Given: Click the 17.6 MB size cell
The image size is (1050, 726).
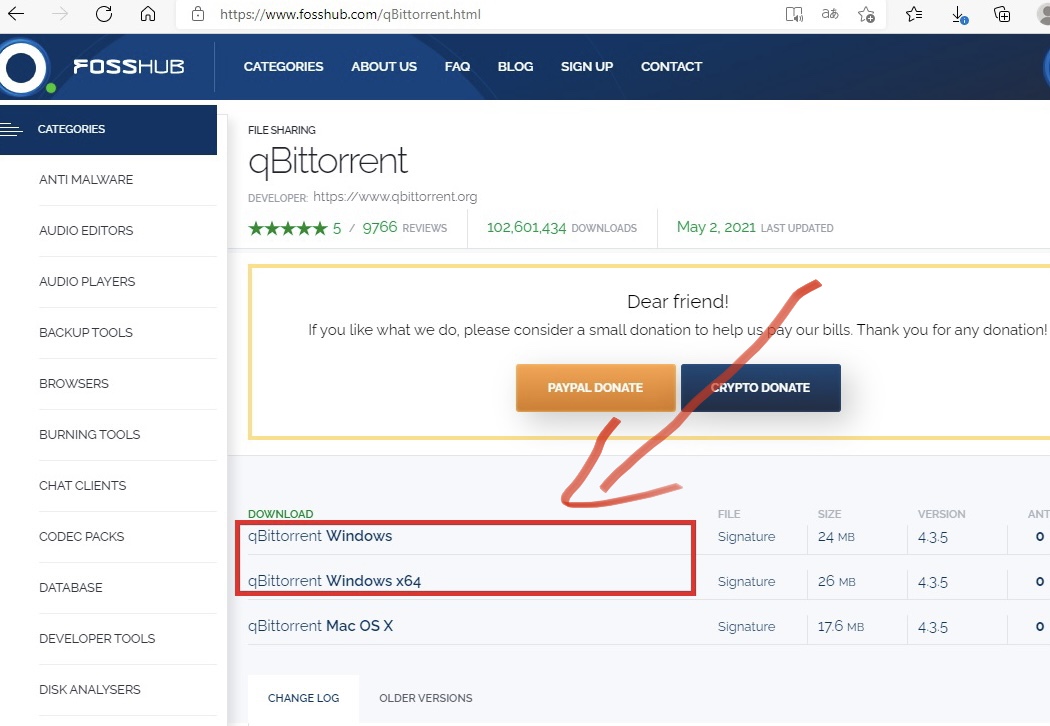Looking at the screenshot, I should point(840,627).
